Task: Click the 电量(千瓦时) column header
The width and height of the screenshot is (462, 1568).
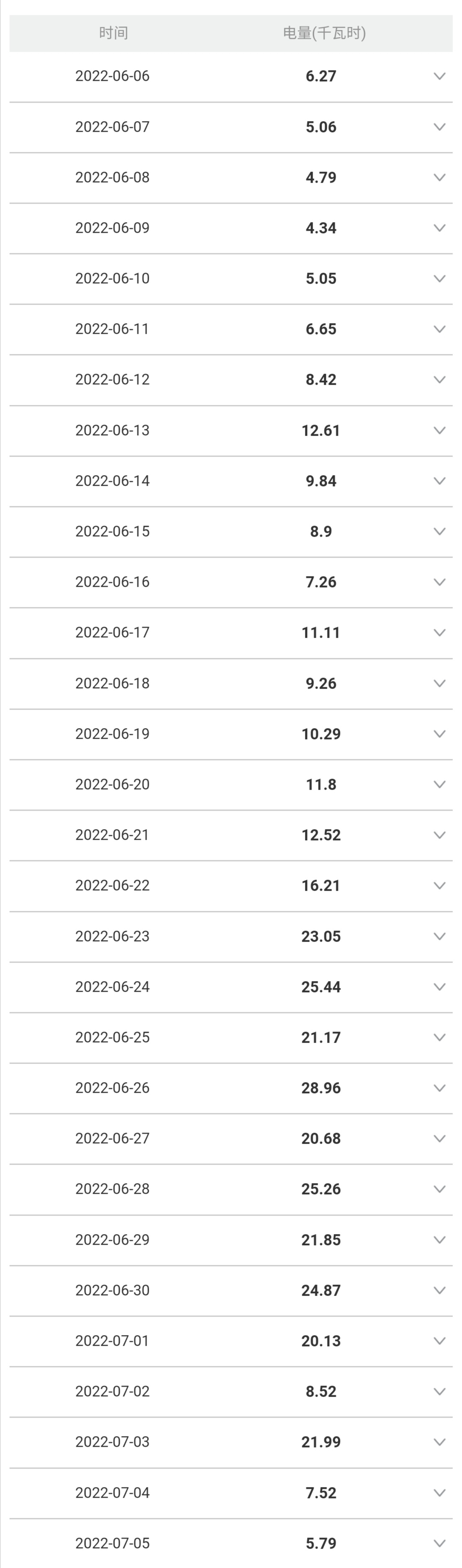Action: [324, 33]
